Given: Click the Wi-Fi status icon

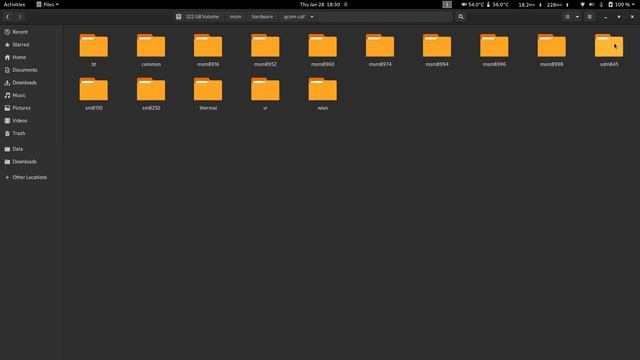Looking at the screenshot, I should (x=582, y=4).
